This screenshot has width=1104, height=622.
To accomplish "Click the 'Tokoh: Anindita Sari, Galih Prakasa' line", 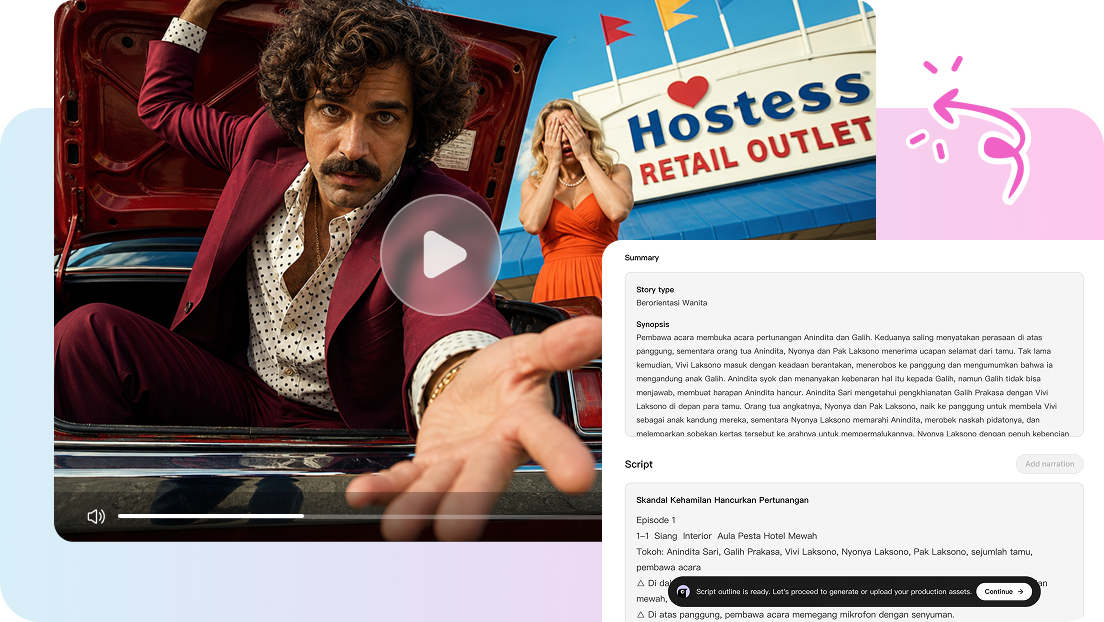I will pyautogui.click(x=834, y=552).
